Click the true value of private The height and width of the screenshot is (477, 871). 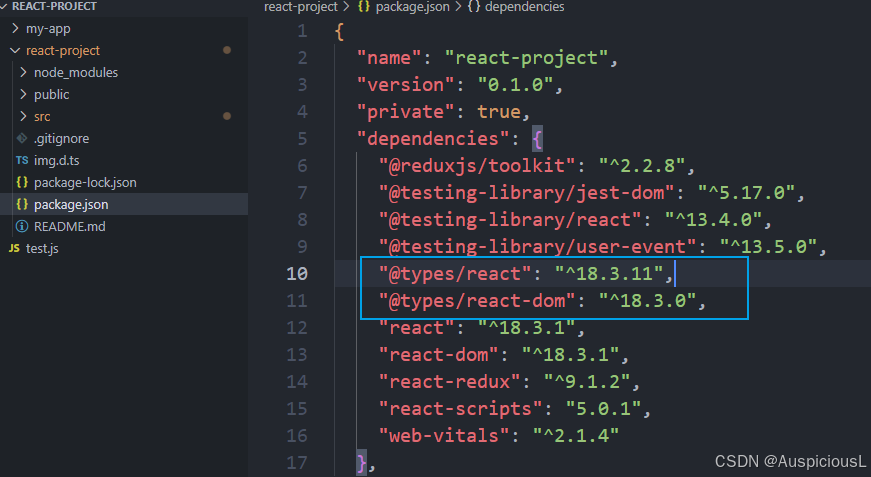(x=499, y=112)
